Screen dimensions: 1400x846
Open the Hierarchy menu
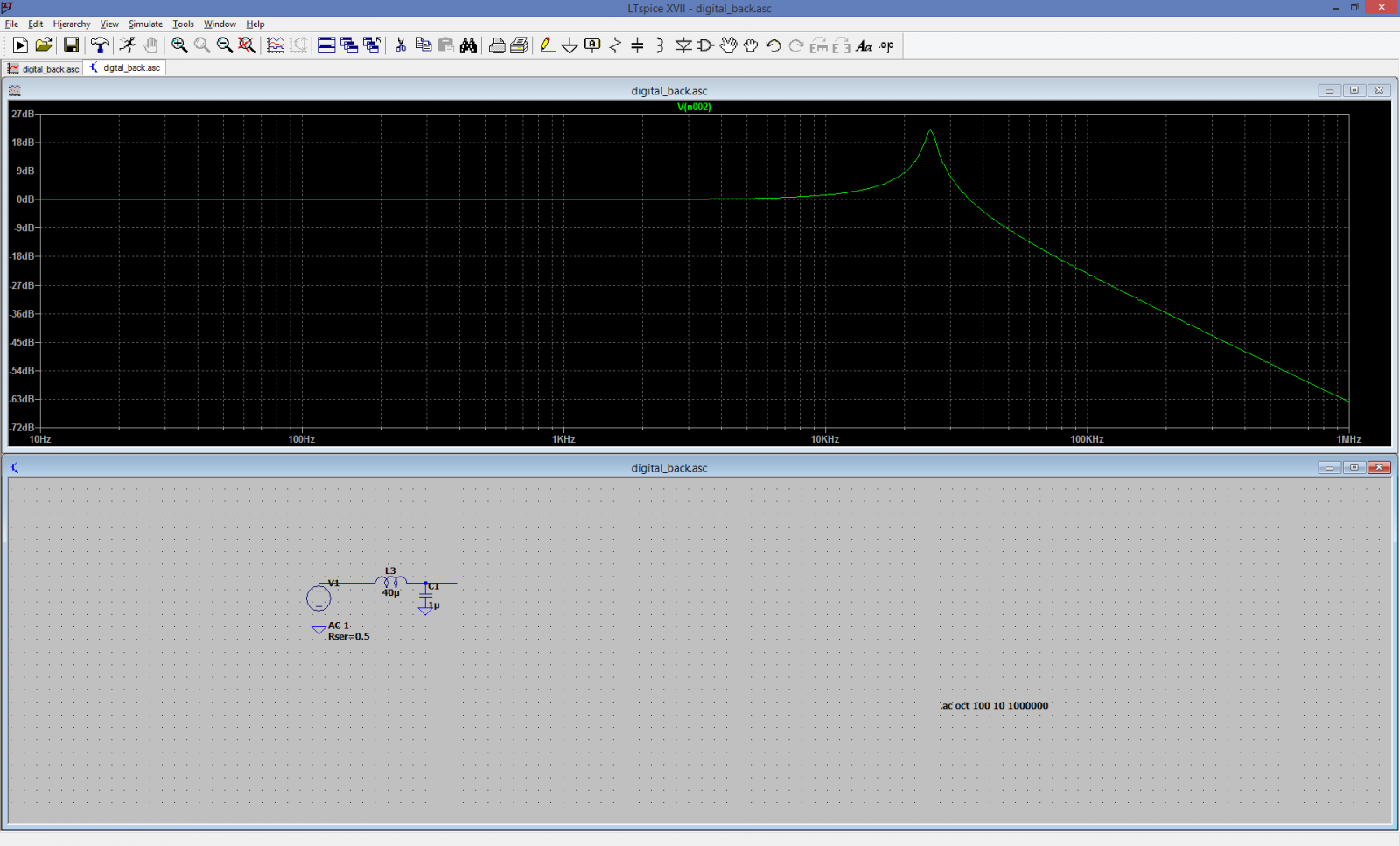(72, 24)
